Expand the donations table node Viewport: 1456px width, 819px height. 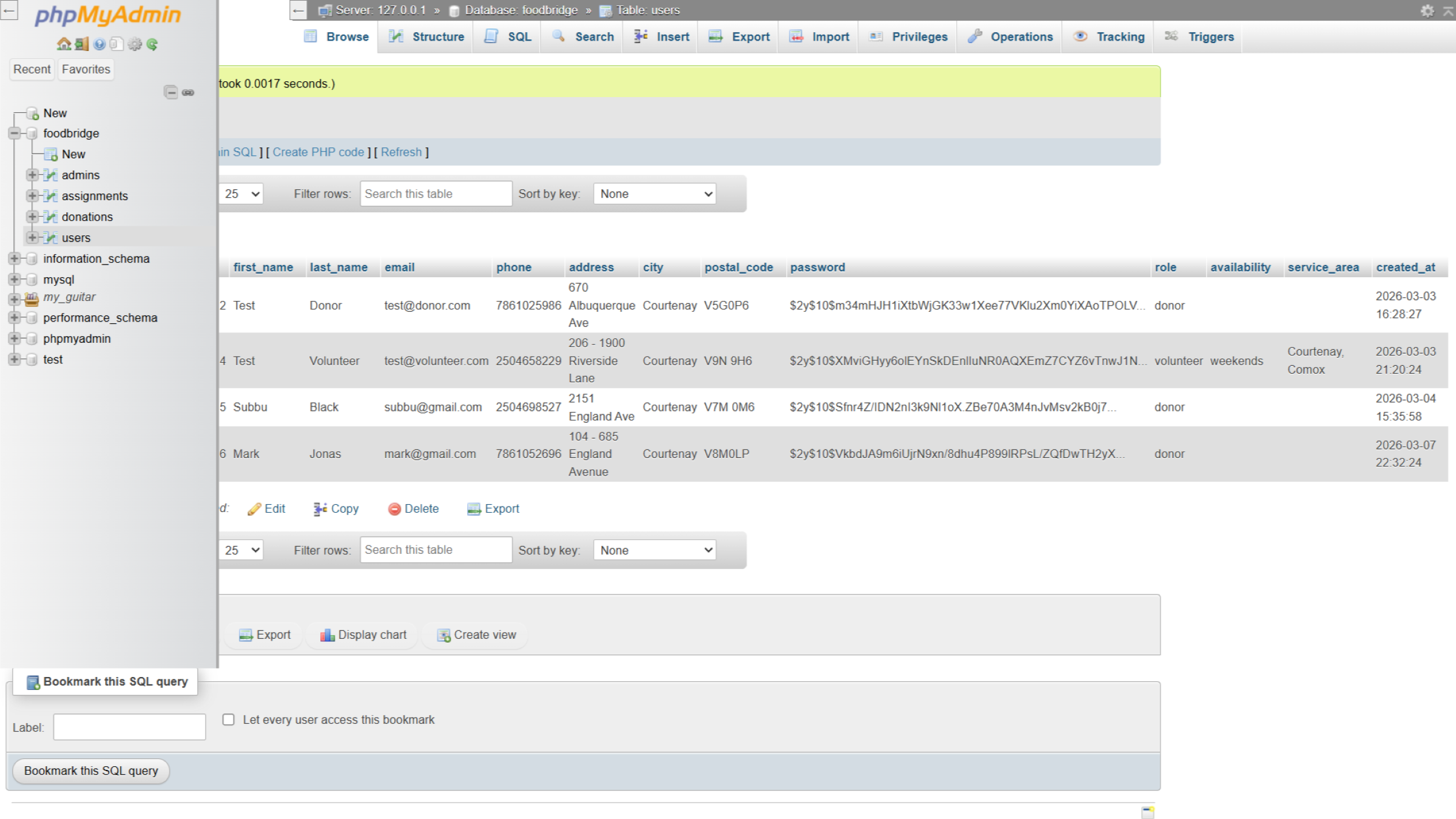(32, 217)
